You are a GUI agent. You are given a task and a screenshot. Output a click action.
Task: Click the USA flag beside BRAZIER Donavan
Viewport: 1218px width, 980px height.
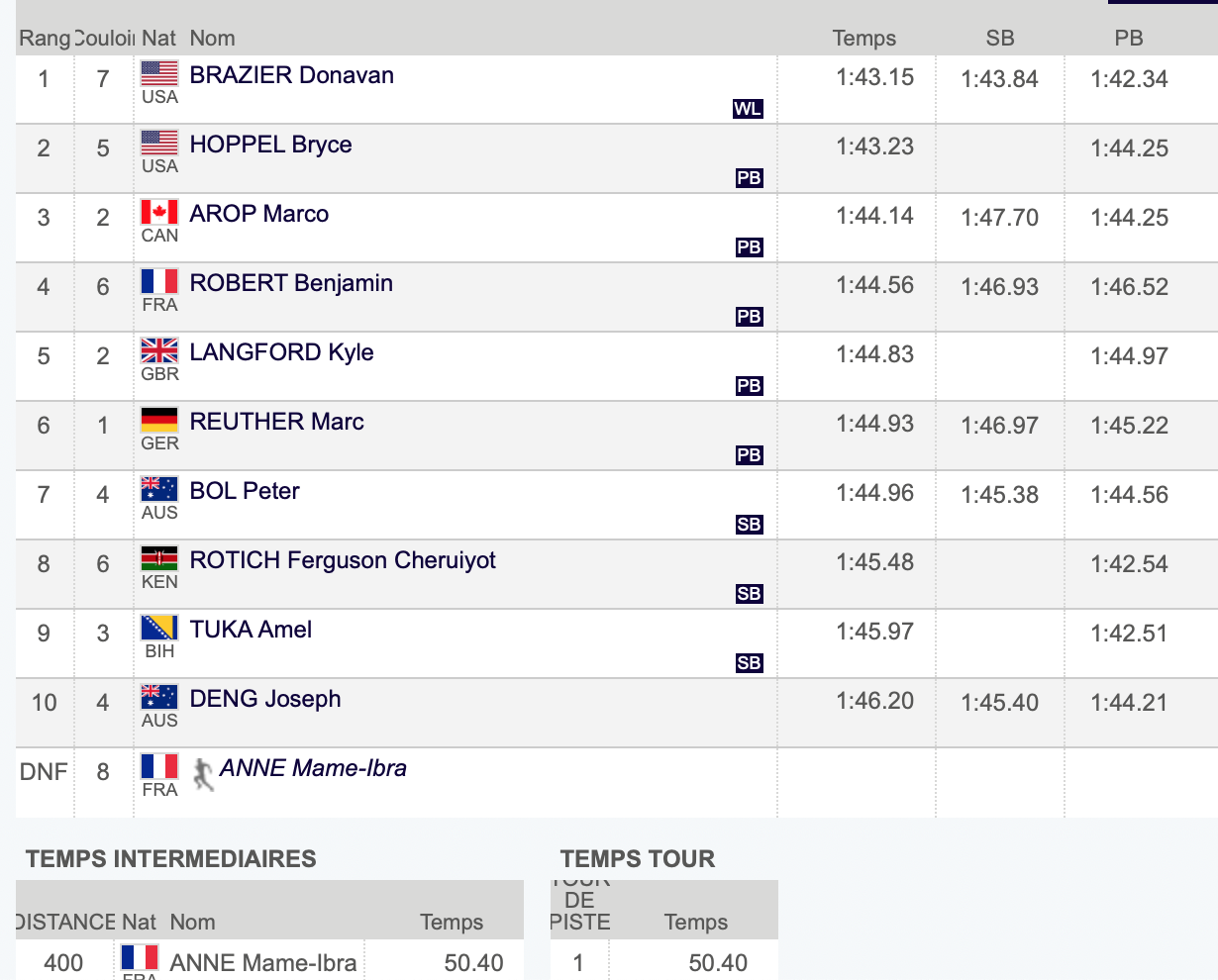159,73
